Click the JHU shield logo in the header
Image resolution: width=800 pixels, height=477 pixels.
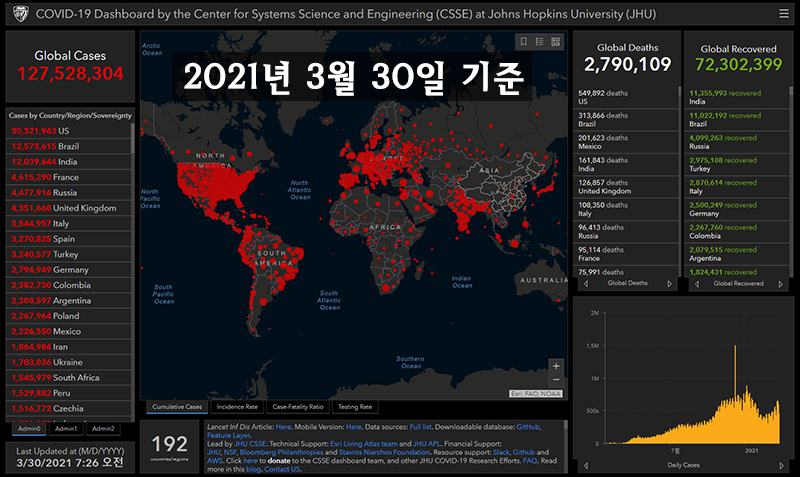click(x=20, y=14)
